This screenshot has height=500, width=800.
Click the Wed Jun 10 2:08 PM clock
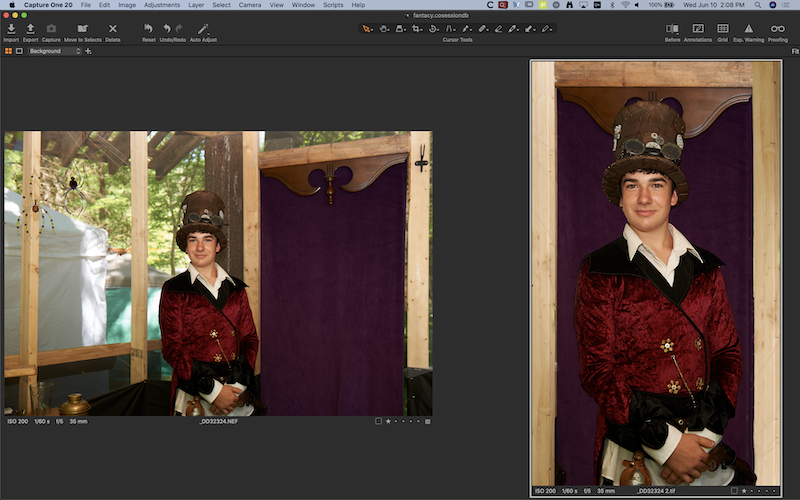point(714,5)
